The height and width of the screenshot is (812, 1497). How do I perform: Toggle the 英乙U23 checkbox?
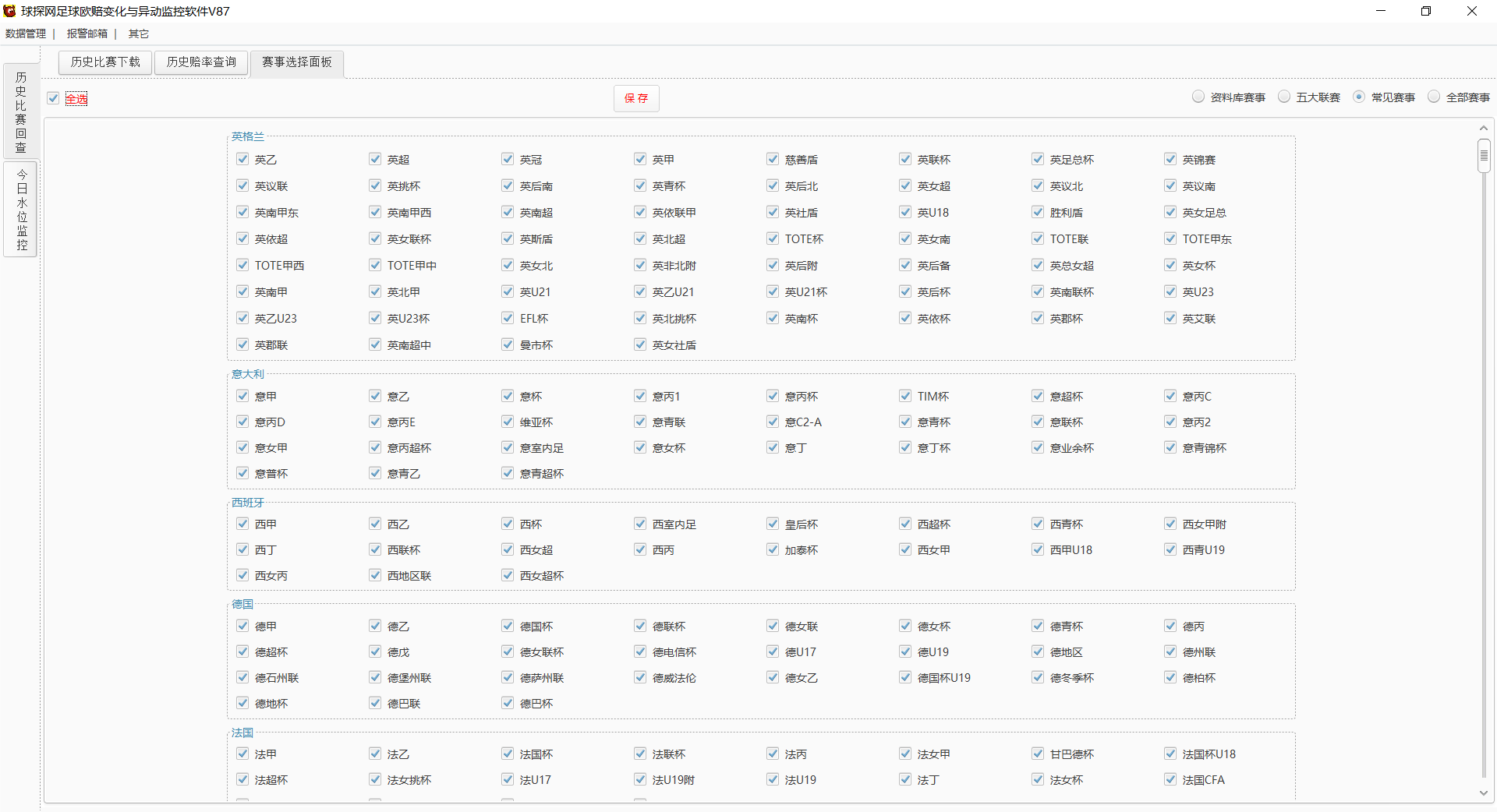pyautogui.click(x=242, y=318)
